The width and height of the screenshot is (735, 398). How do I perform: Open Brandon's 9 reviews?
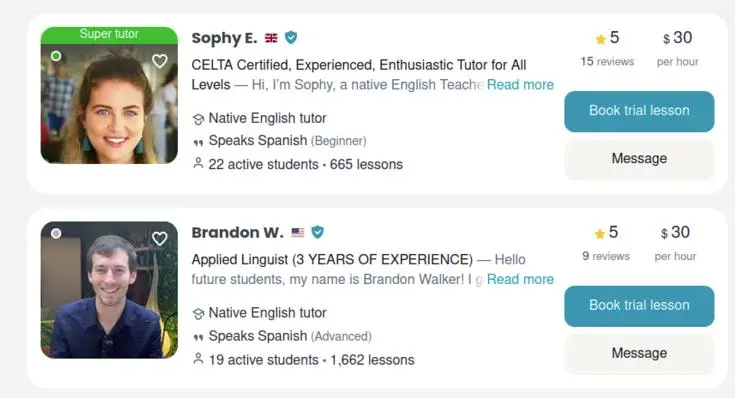point(606,256)
